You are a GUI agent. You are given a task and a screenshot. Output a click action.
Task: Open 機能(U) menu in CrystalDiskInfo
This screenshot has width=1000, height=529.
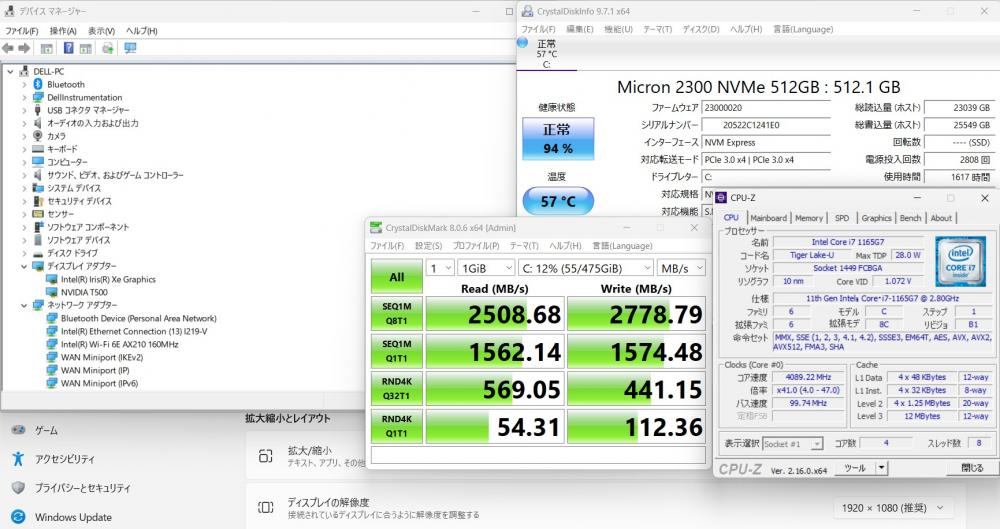[618, 29]
